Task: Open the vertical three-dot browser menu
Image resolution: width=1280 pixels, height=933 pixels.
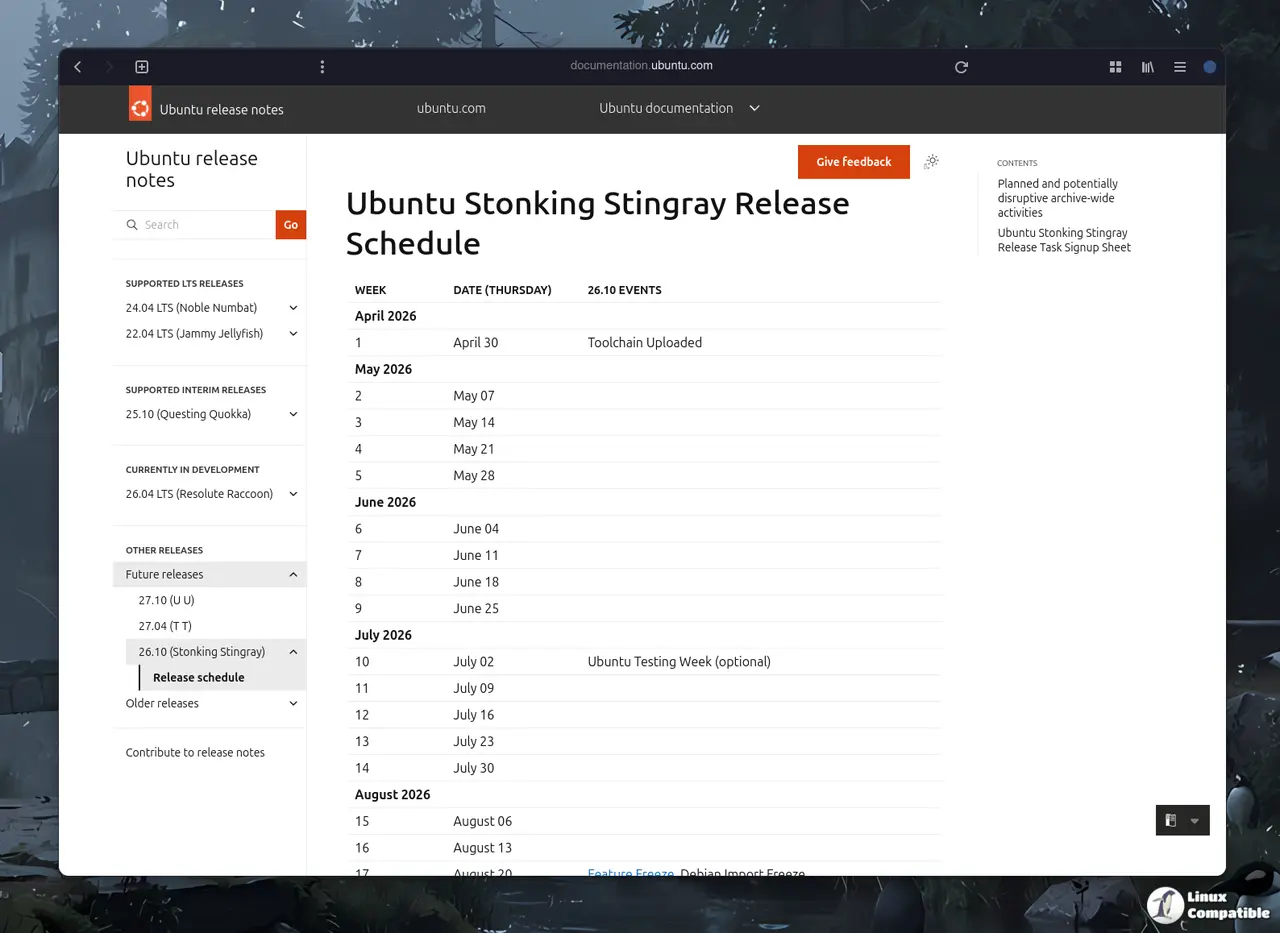Action: pyautogui.click(x=322, y=67)
